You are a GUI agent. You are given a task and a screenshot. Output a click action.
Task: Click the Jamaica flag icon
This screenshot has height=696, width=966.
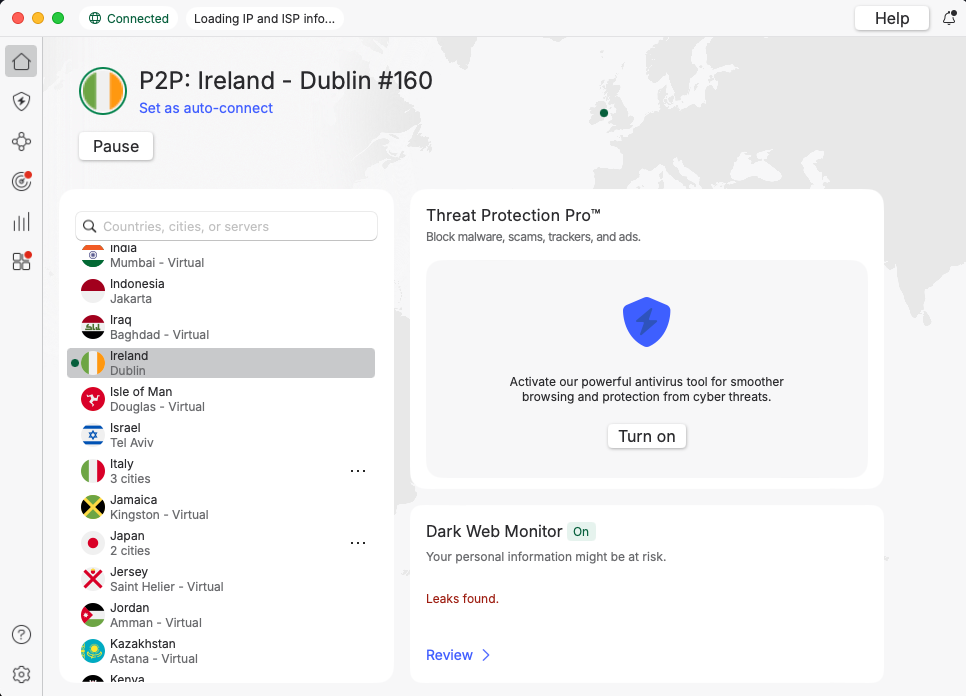point(93,507)
